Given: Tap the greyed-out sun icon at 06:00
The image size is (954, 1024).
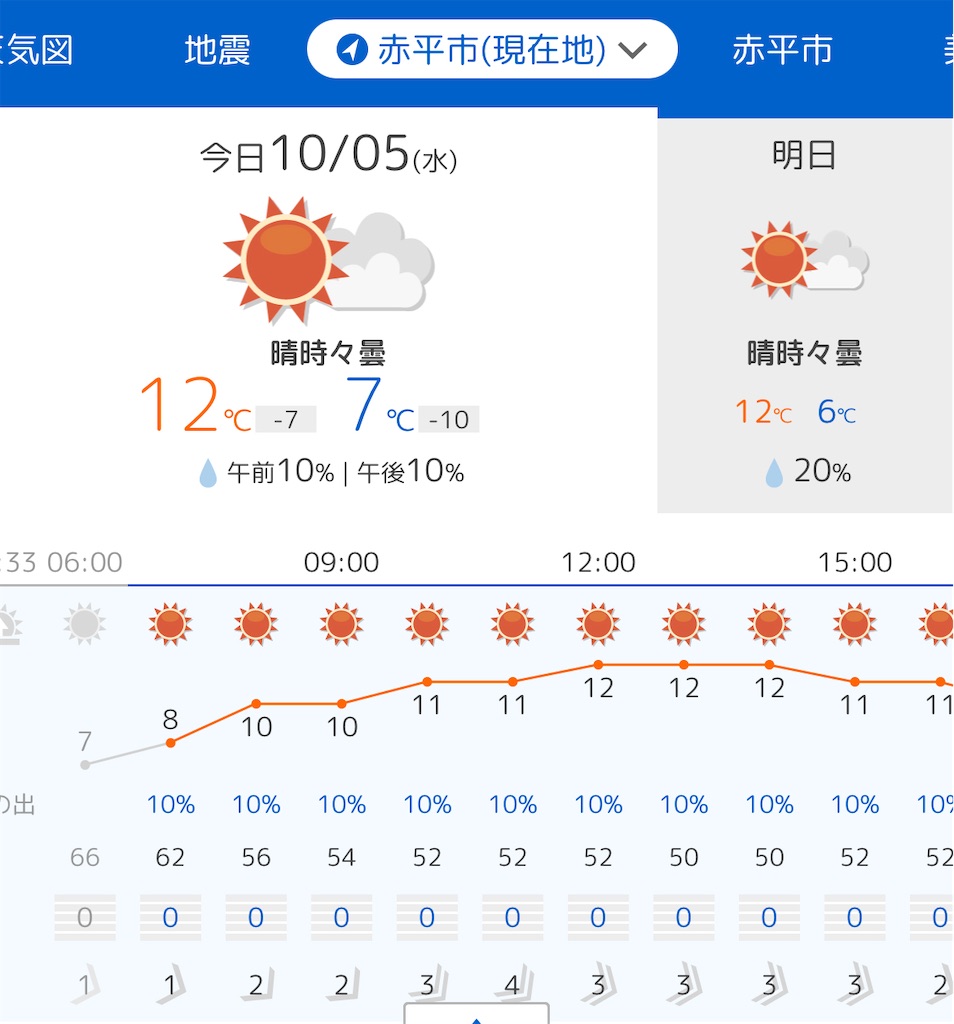Looking at the screenshot, I should pos(85,624).
